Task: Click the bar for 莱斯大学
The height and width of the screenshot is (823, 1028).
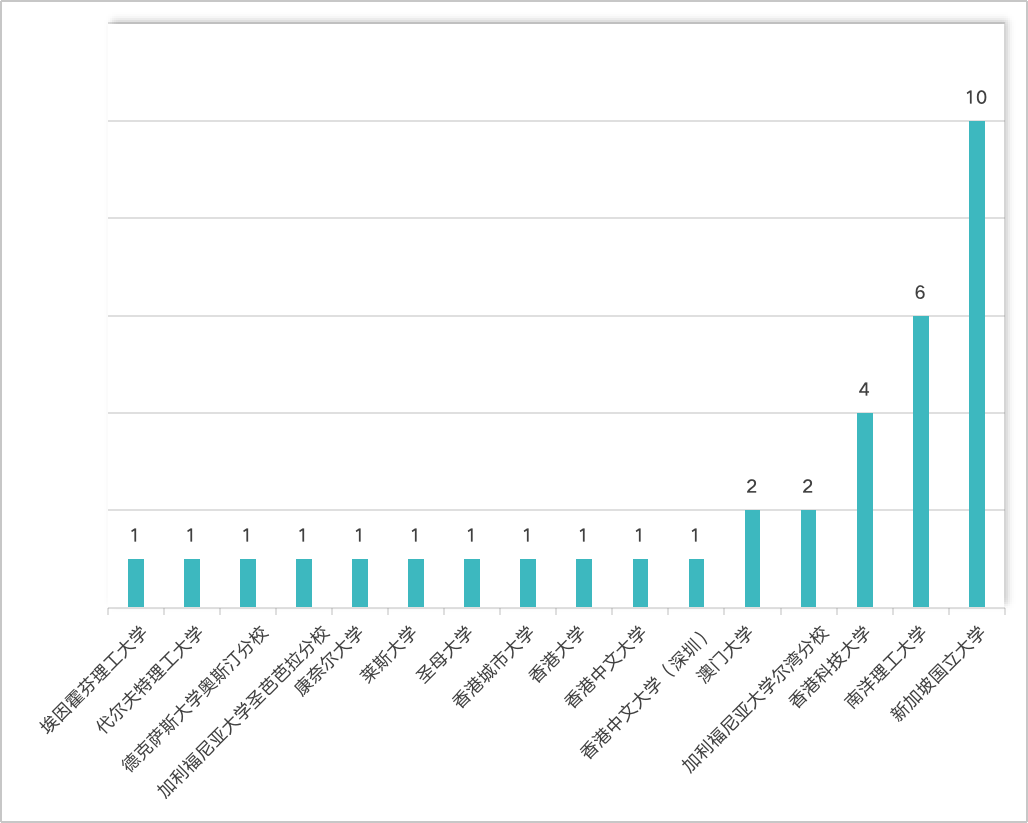Action: coord(416,583)
